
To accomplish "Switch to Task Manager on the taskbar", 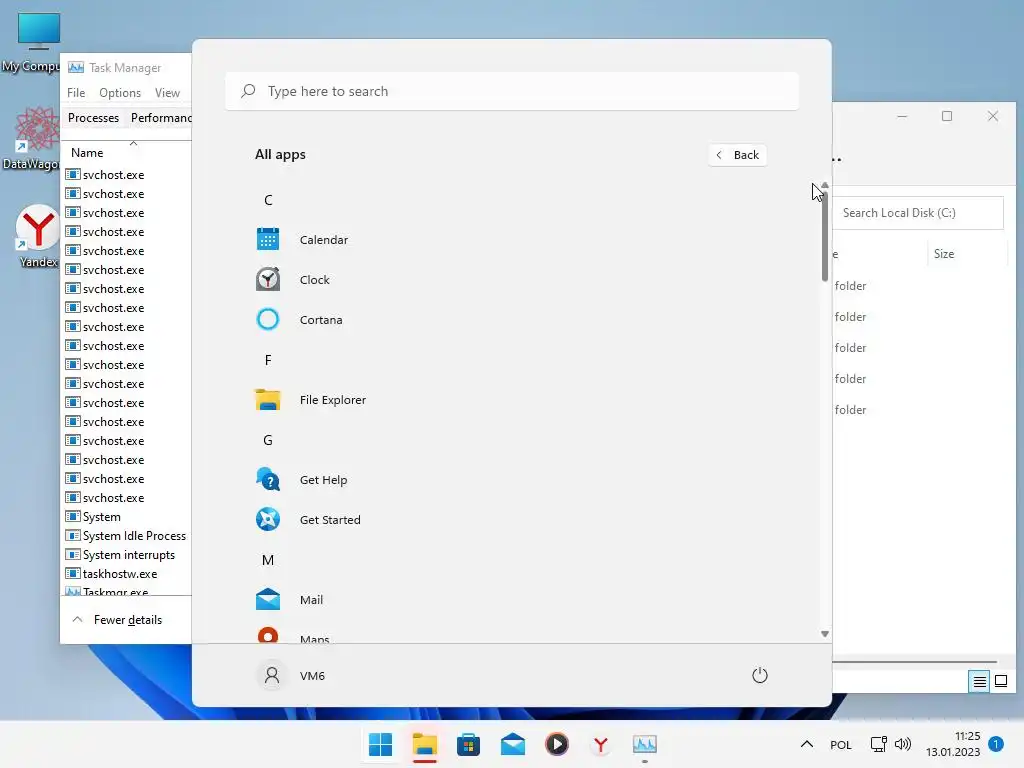I will (x=645, y=744).
